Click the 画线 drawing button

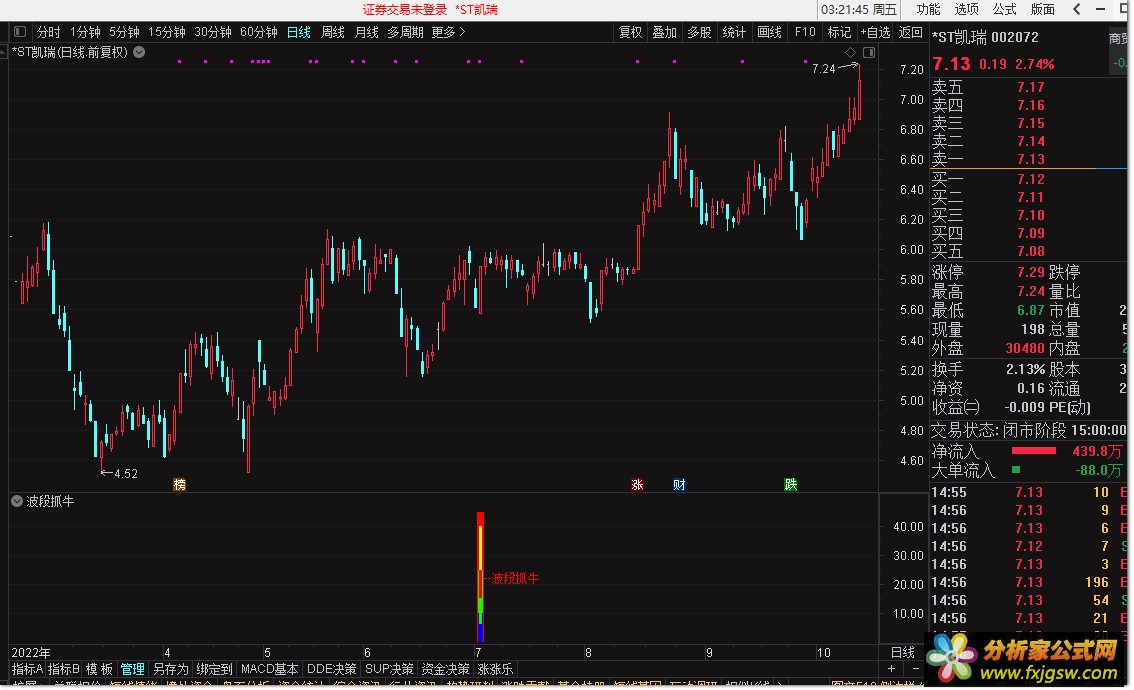[x=770, y=32]
